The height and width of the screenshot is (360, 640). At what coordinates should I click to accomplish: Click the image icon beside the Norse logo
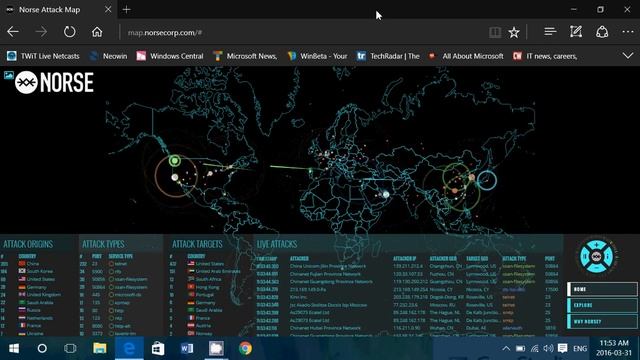tap(9, 75)
